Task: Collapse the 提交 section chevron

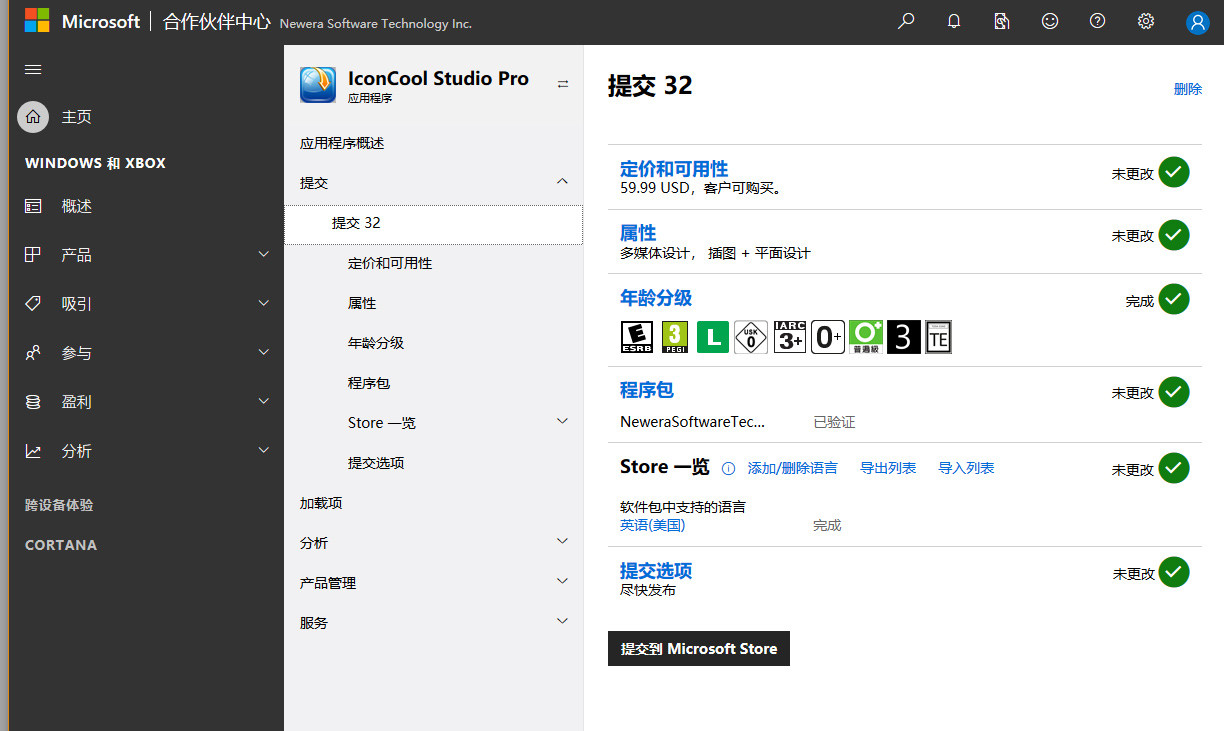Action: 562,181
